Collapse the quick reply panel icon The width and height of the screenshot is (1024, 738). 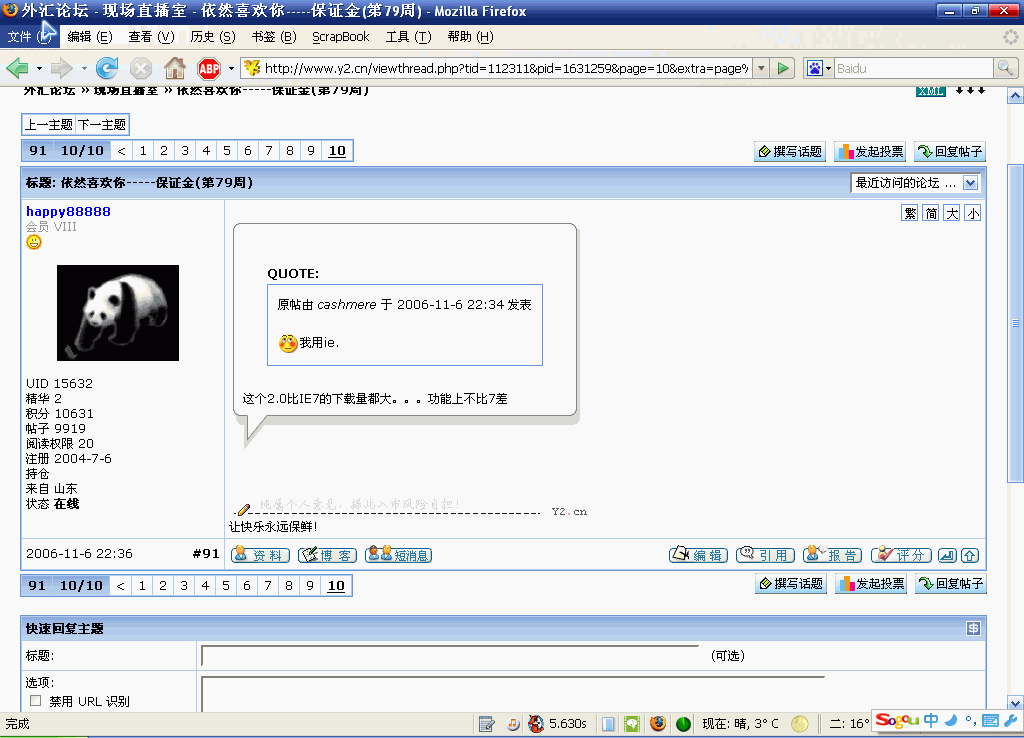[x=973, y=628]
